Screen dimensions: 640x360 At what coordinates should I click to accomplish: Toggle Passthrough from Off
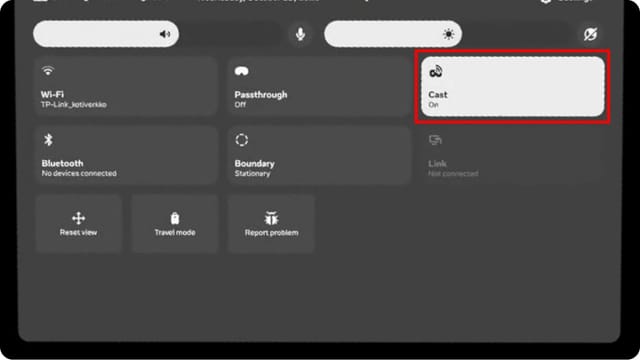[x=319, y=87]
